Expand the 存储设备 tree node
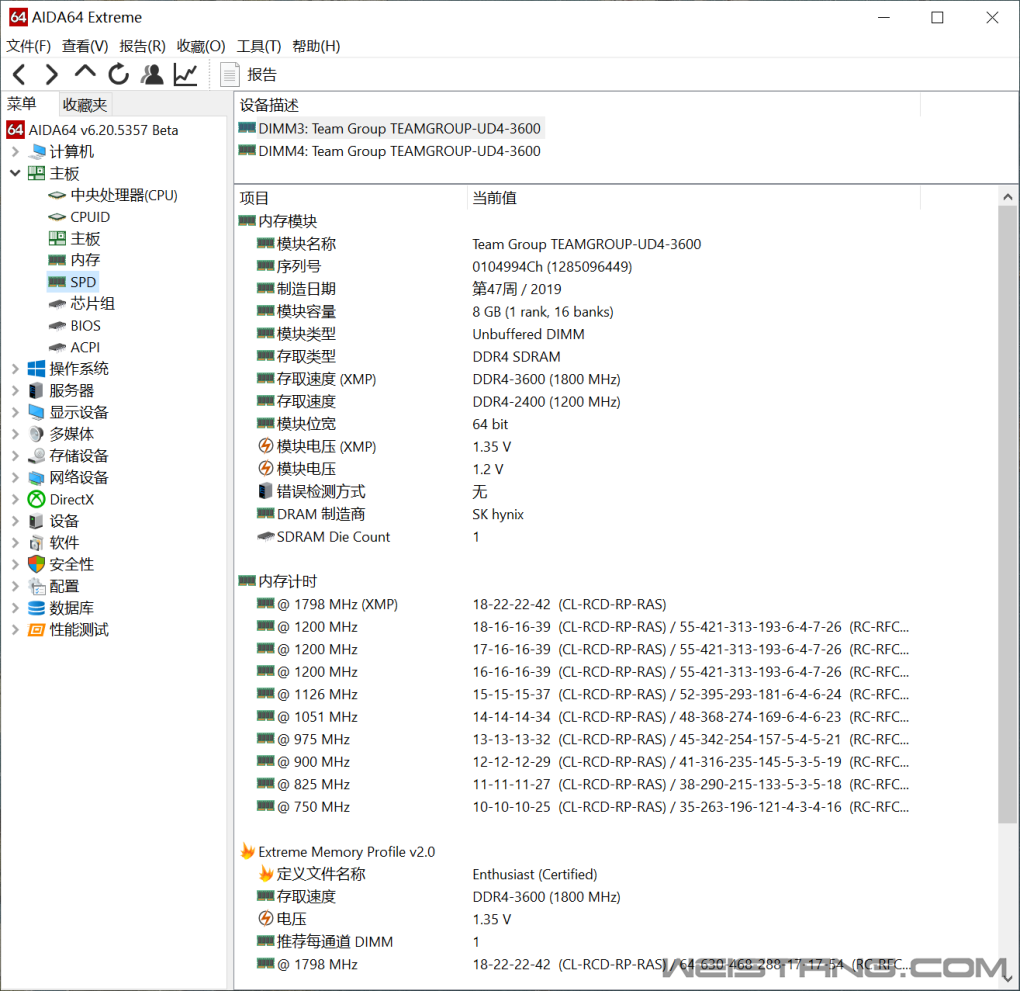This screenshot has width=1020, height=991. (15, 455)
